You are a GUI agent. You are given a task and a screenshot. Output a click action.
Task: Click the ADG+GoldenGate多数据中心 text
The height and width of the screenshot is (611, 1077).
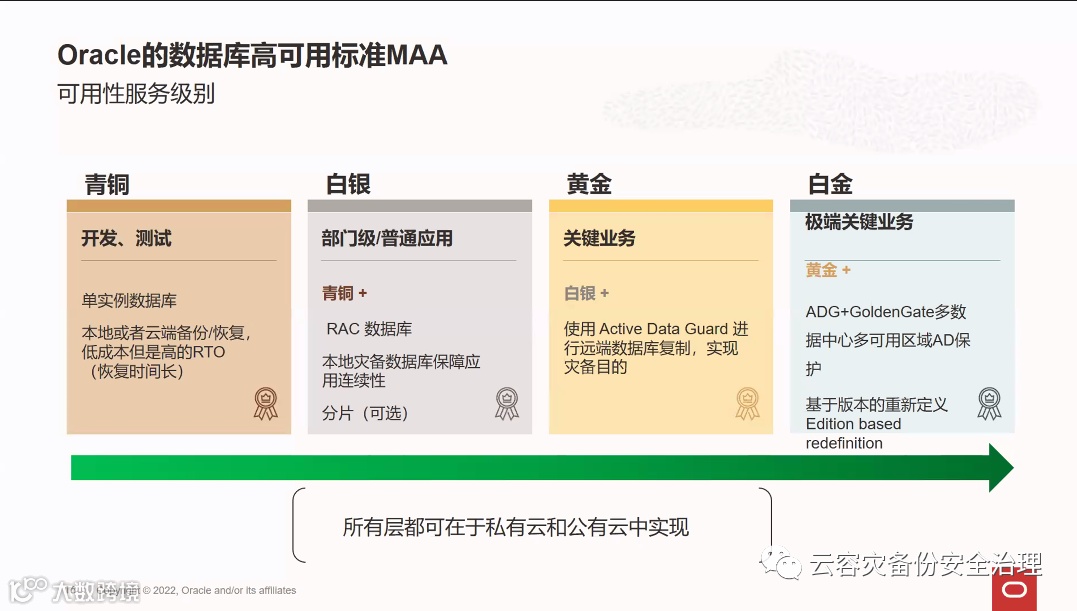[x=888, y=340]
